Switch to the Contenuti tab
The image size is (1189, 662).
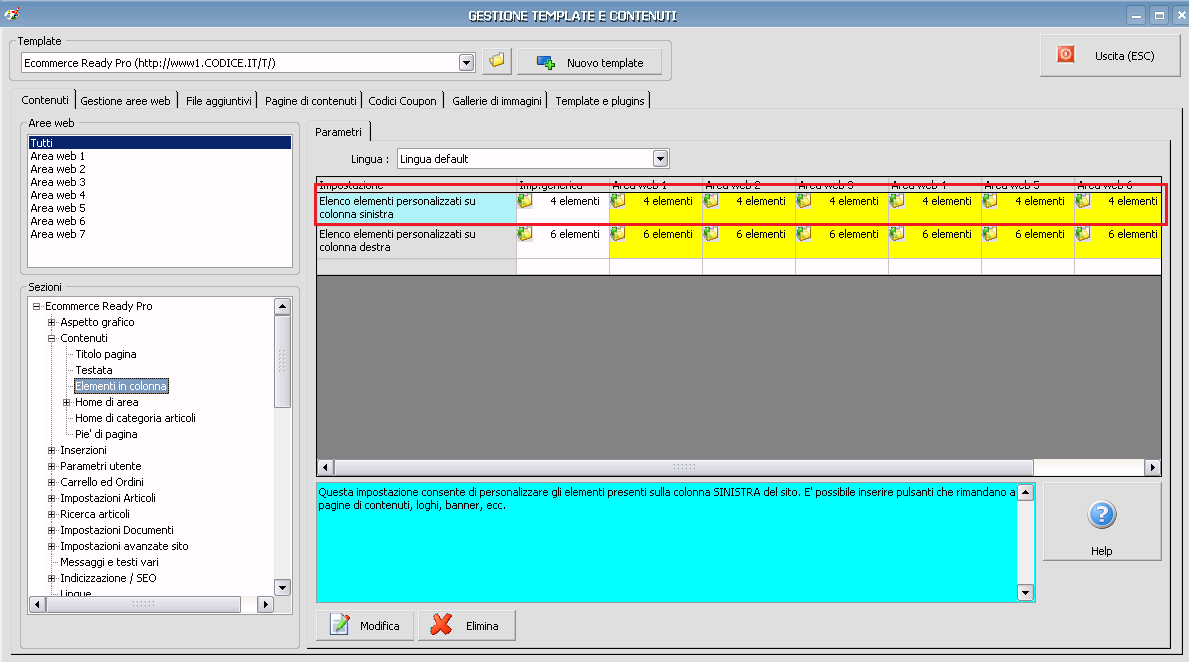coord(45,100)
